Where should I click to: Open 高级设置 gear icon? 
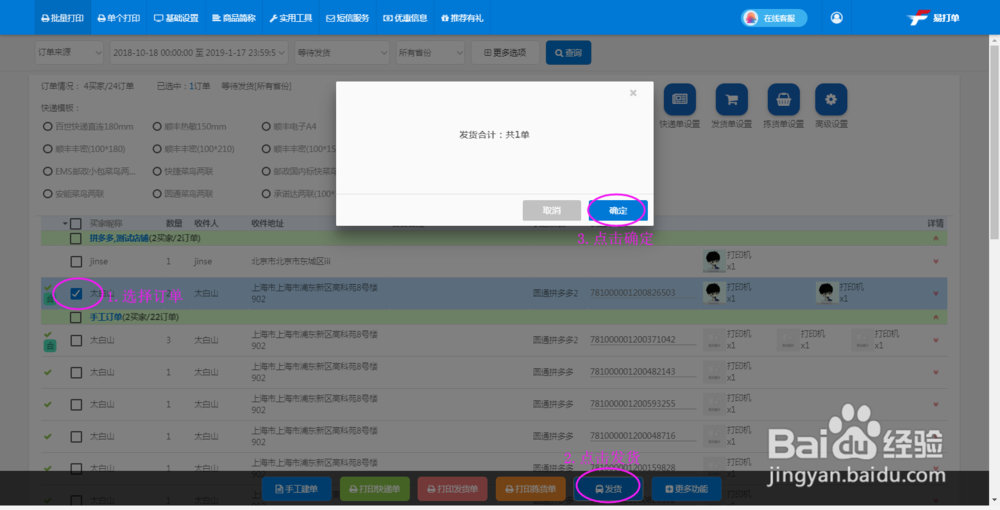click(x=831, y=99)
